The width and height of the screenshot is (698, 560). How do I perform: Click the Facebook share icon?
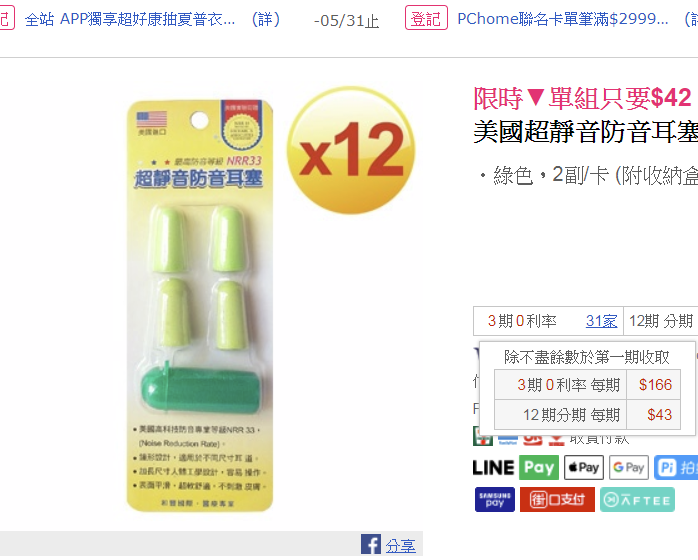[371, 544]
